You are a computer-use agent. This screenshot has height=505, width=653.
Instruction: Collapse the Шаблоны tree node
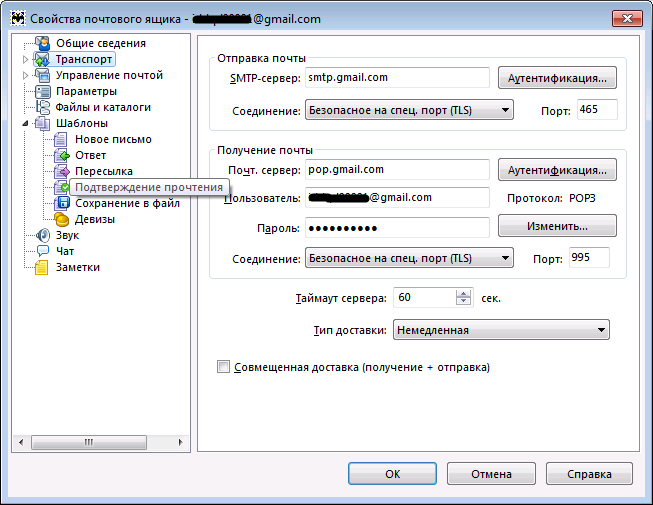(x=26, y=123)
